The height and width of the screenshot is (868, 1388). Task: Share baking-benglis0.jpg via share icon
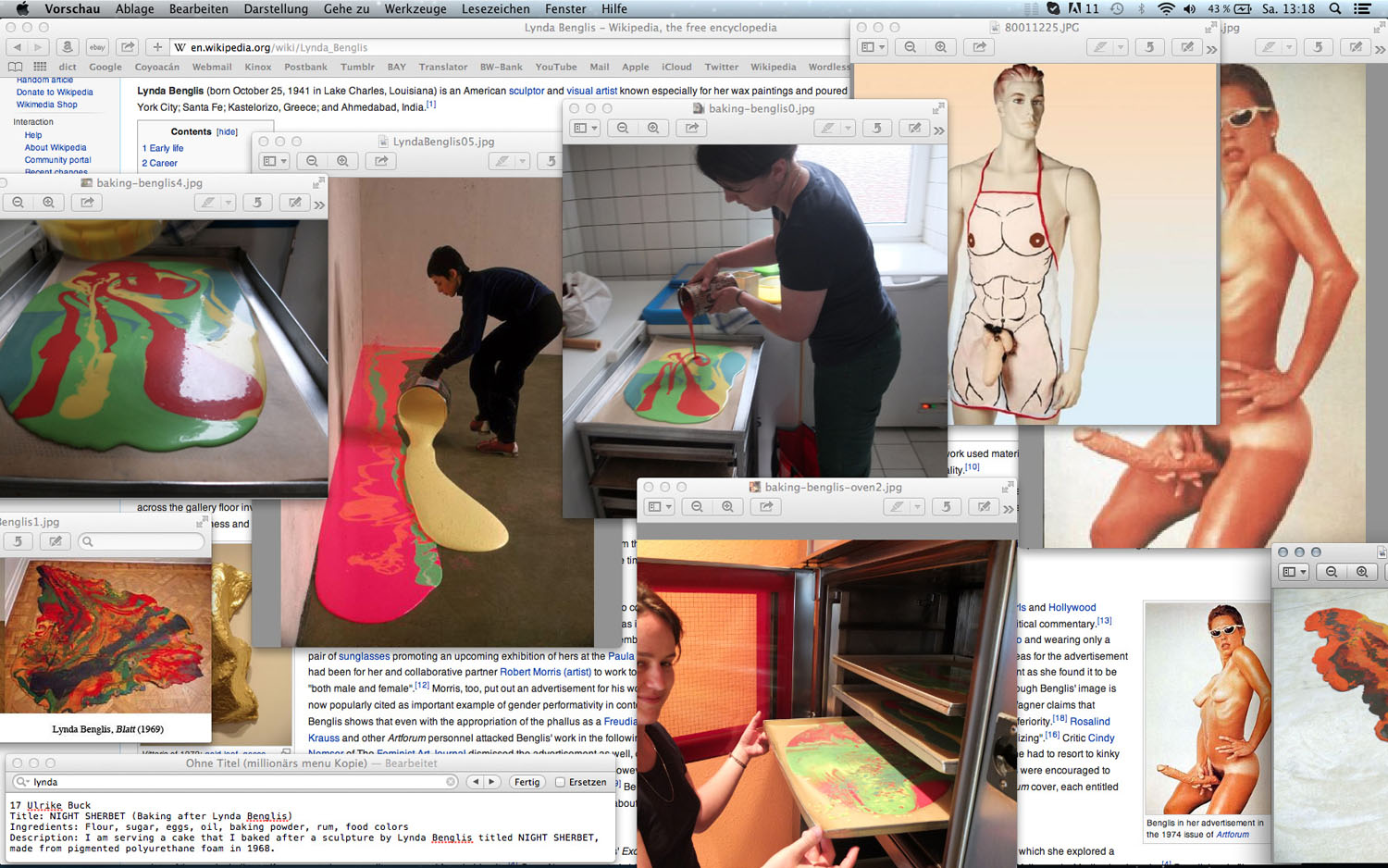pyautogui.click(x=691, y=129)
